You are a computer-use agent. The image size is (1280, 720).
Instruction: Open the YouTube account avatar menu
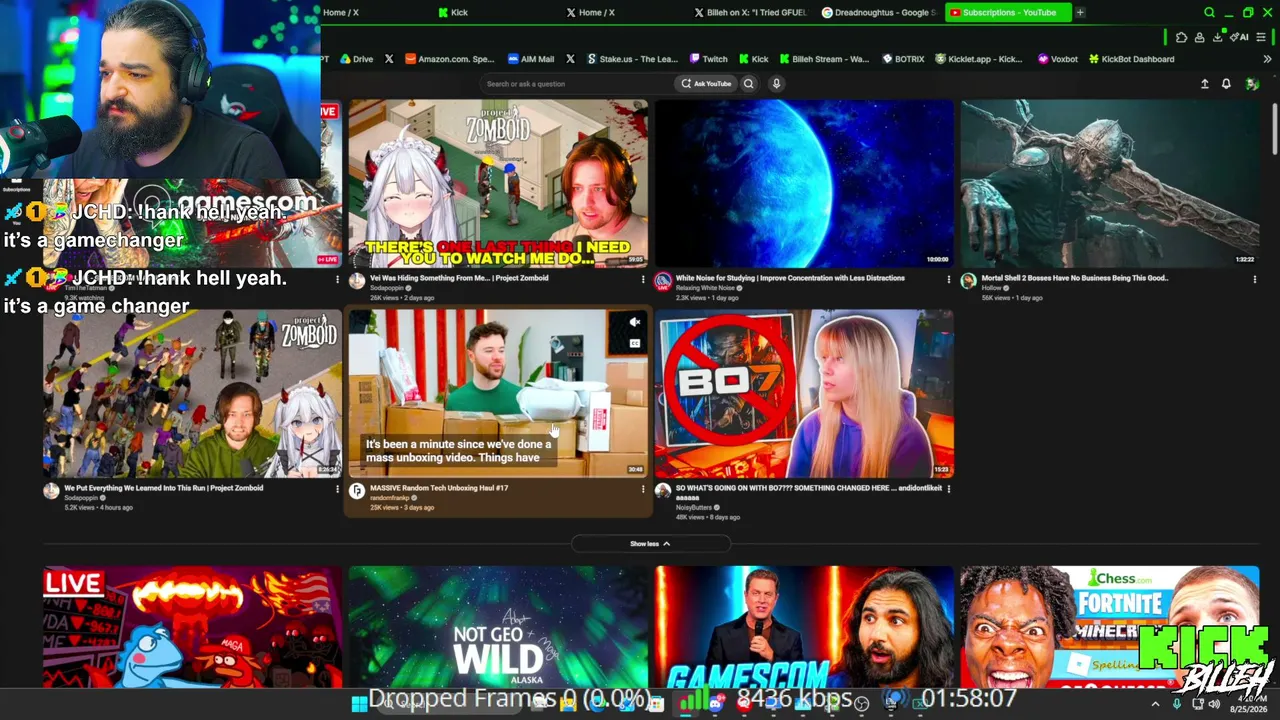1252,84
